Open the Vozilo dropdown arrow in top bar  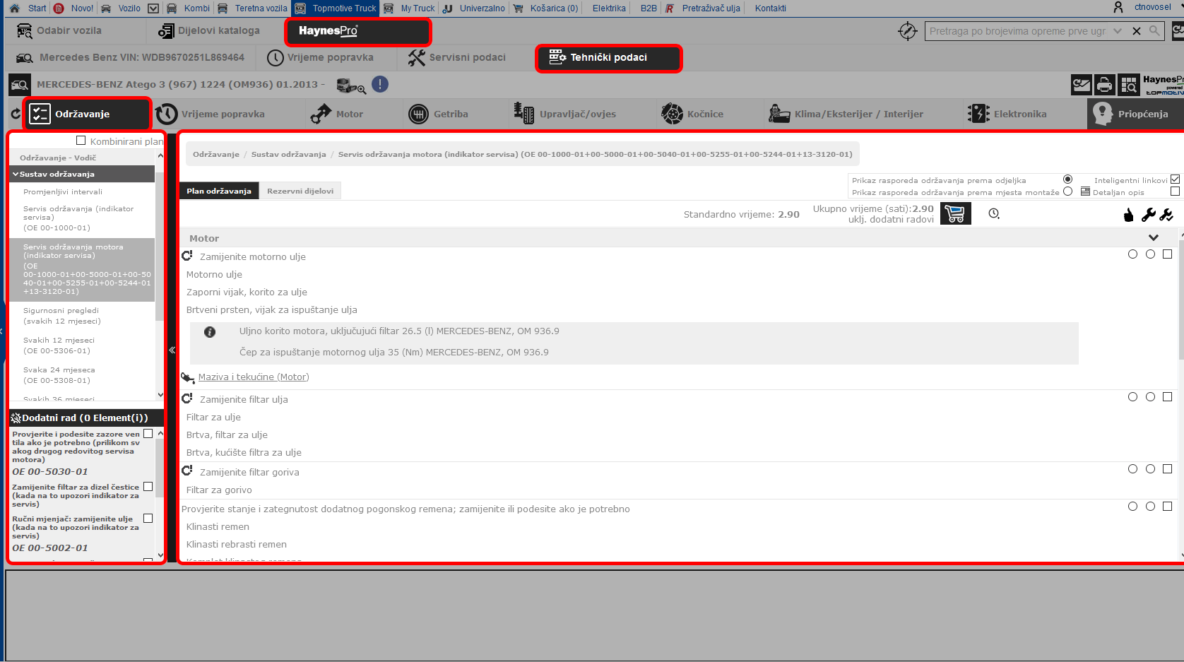click(153, 8)
